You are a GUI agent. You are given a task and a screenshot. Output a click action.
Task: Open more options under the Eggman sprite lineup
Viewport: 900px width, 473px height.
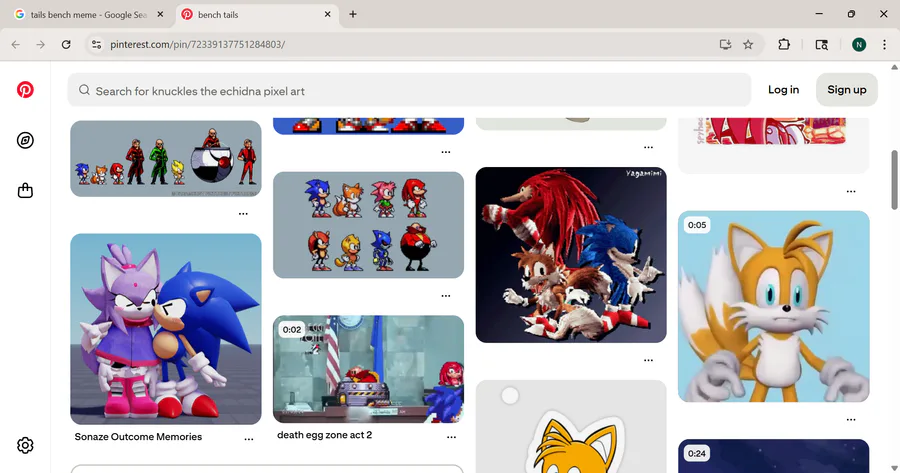[243, 214]
